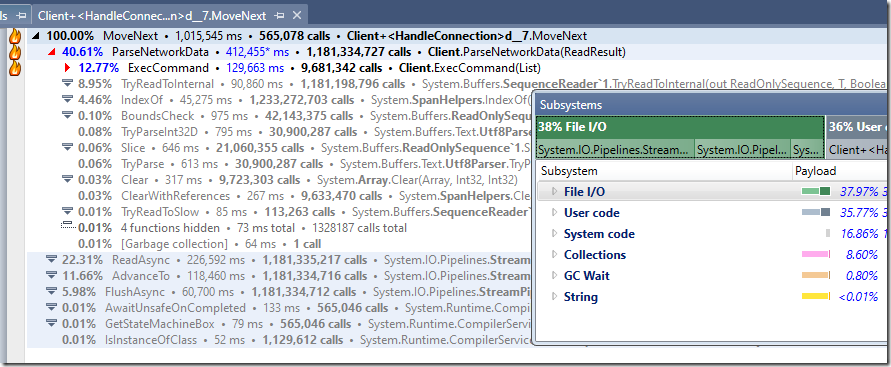
Task: Expand the 8.95% TryReadToInternal node
Action: click(68, 84)
